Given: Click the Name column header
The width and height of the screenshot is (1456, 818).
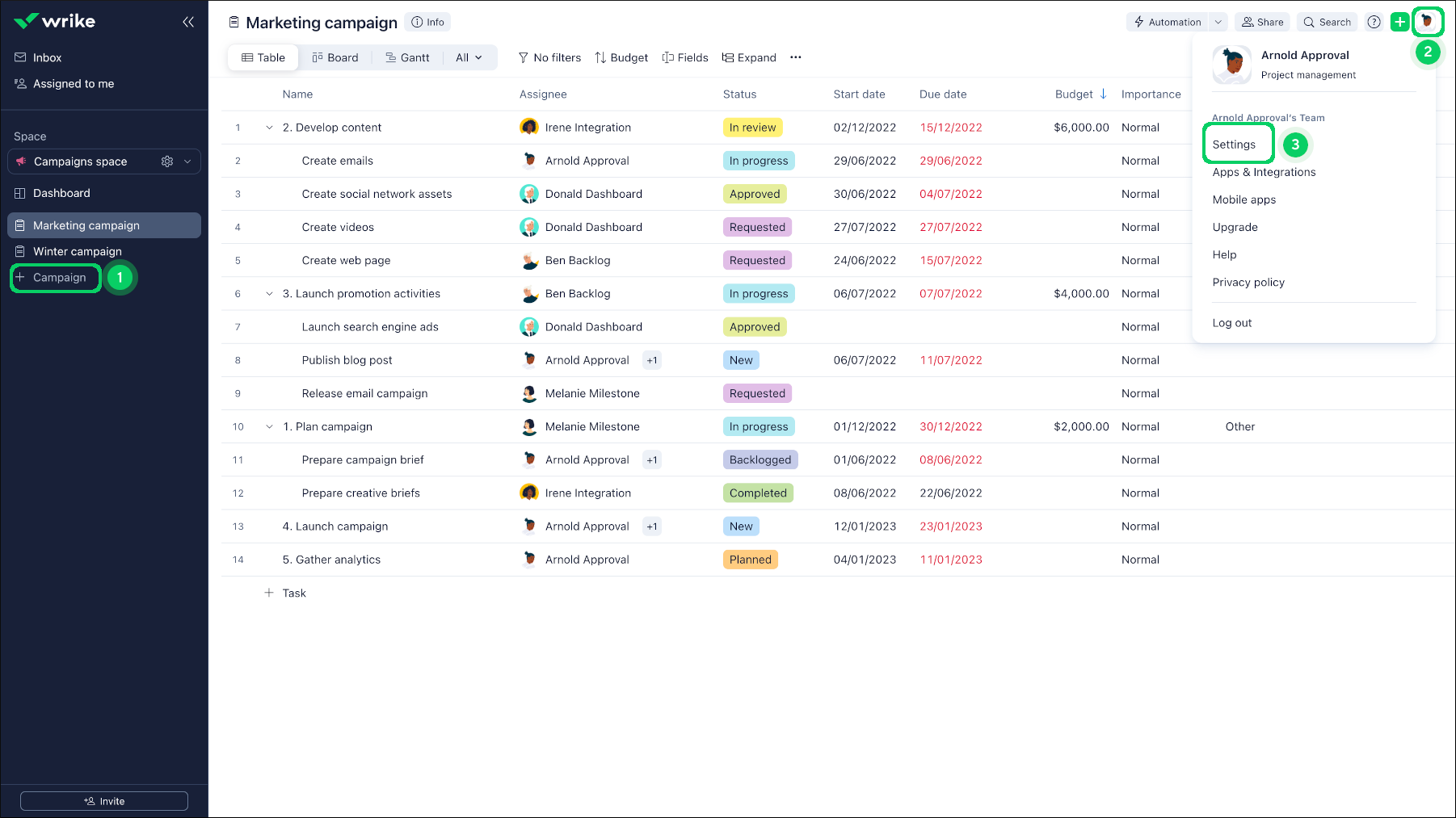Looking at the screenshot, I should point(297,94).
